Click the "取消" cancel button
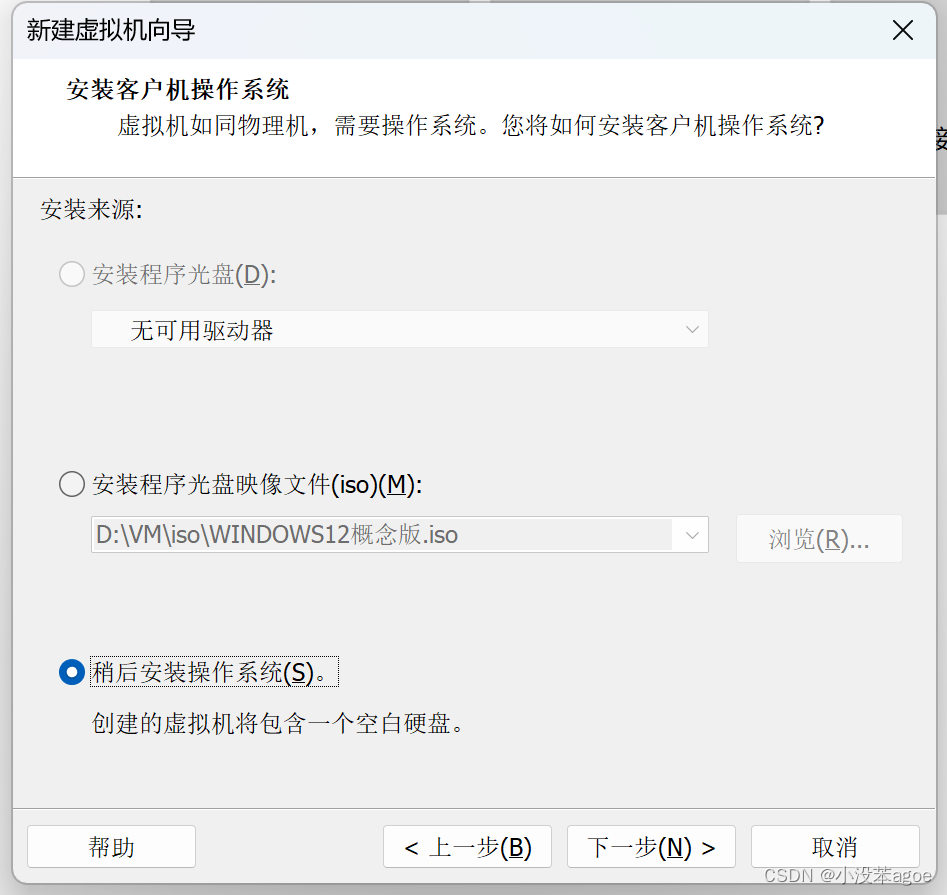The height and width of the screenshot is (895, 947). point(836,846)
